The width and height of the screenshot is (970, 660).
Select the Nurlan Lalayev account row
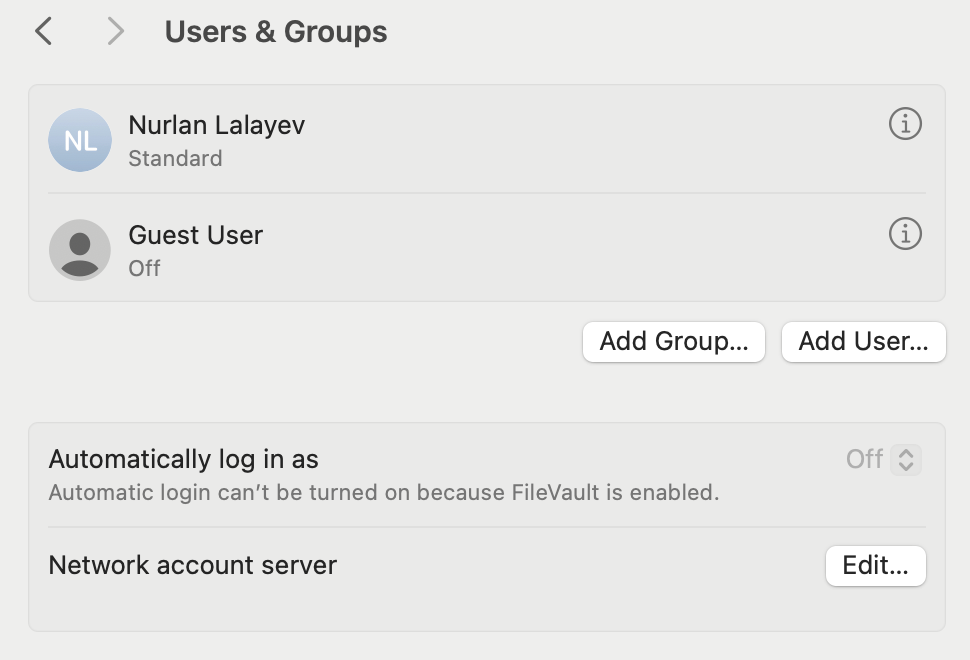(400, 140)
